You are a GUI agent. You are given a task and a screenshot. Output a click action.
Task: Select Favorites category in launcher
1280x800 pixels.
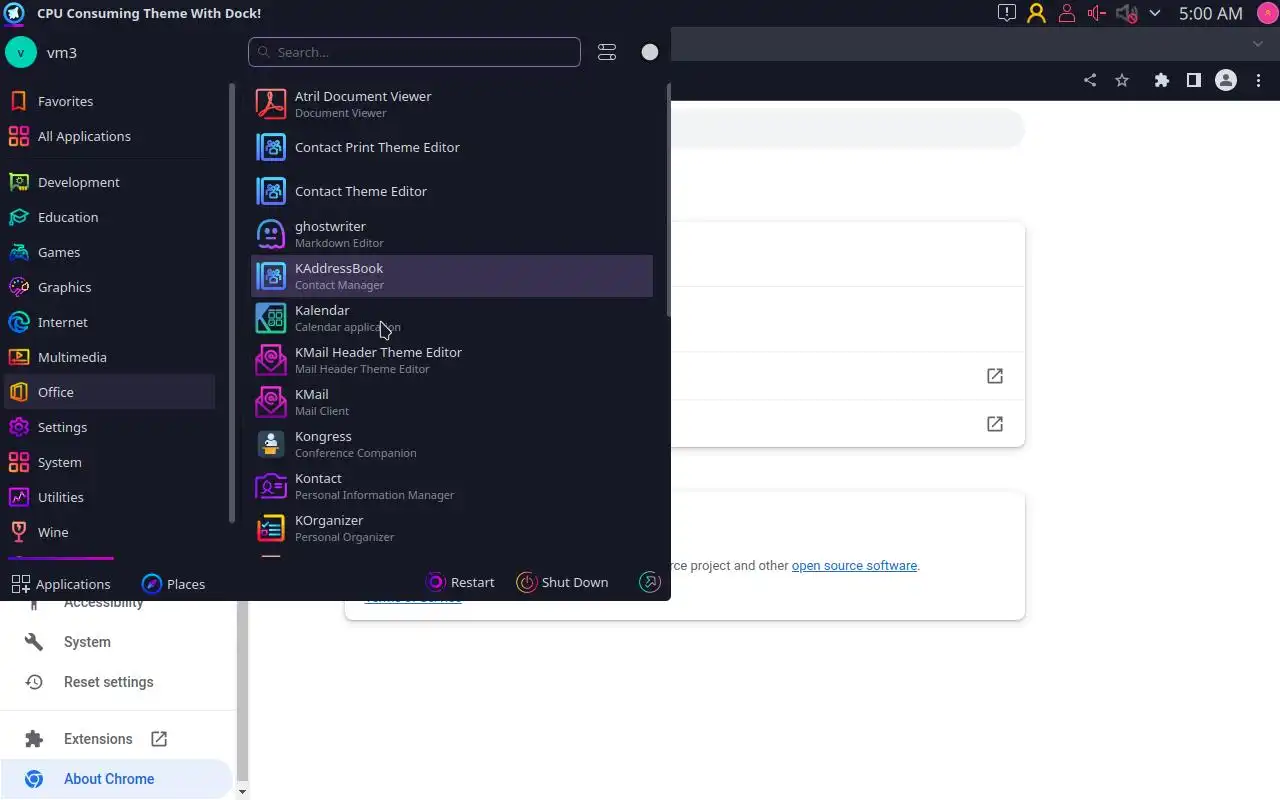pos(110,101)
